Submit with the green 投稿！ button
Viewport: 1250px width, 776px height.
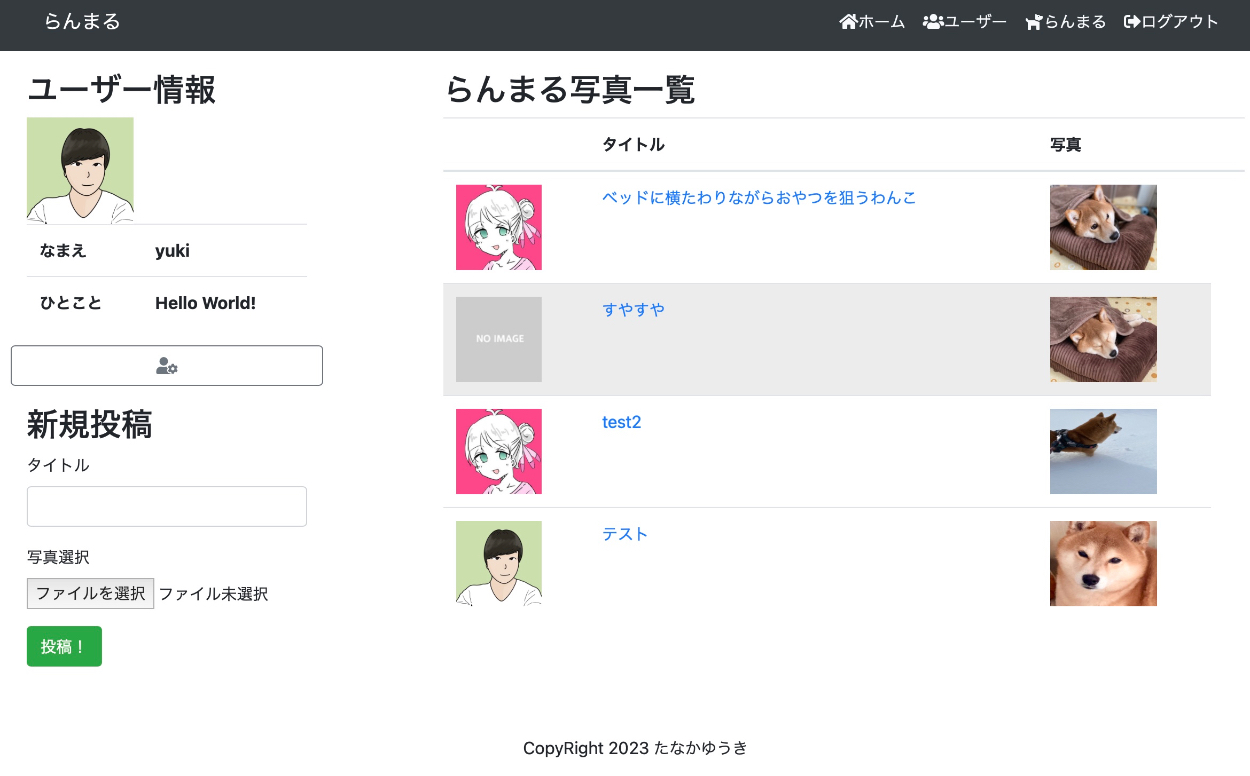click(64, 646)
